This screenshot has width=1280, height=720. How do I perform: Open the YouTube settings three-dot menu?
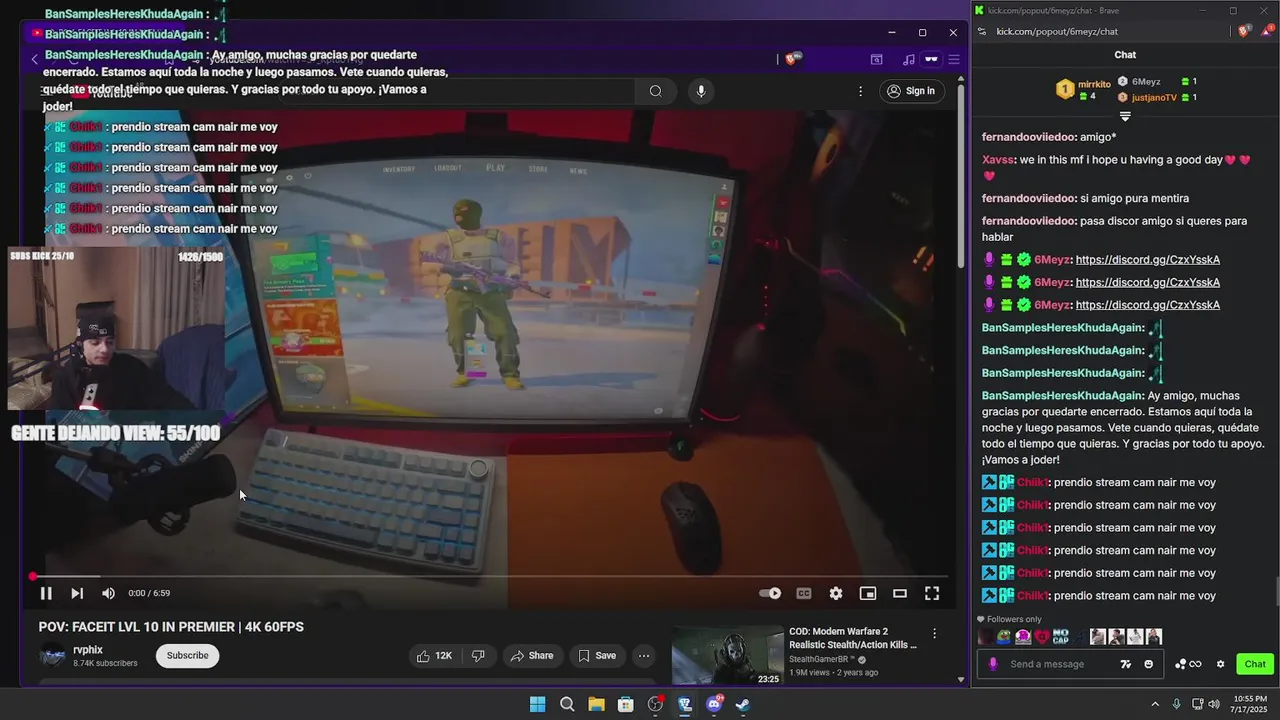point(860,91)
